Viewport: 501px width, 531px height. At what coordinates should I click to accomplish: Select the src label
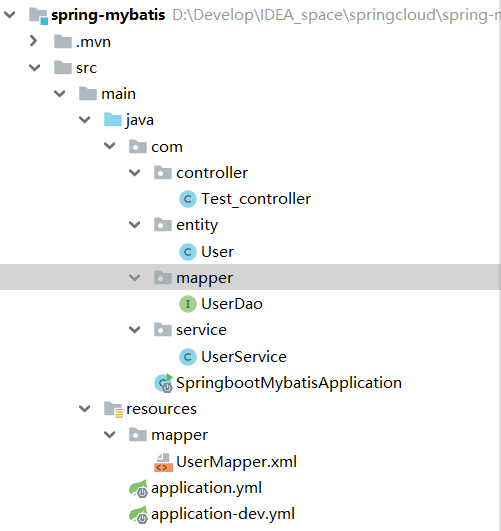(86, 68)
